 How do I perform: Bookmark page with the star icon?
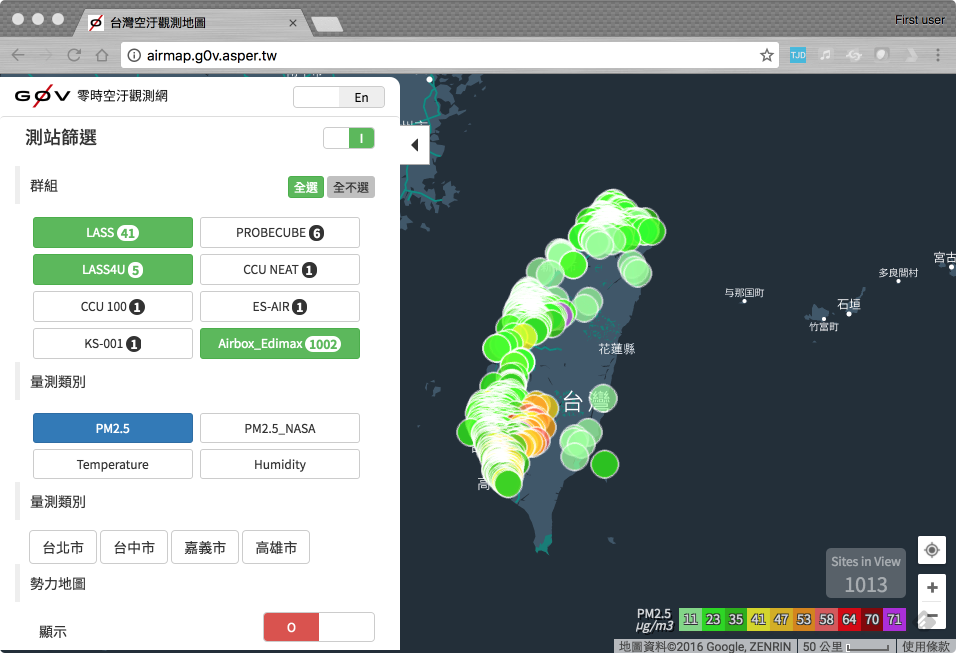pyautogui.click(x=767, y=55)
